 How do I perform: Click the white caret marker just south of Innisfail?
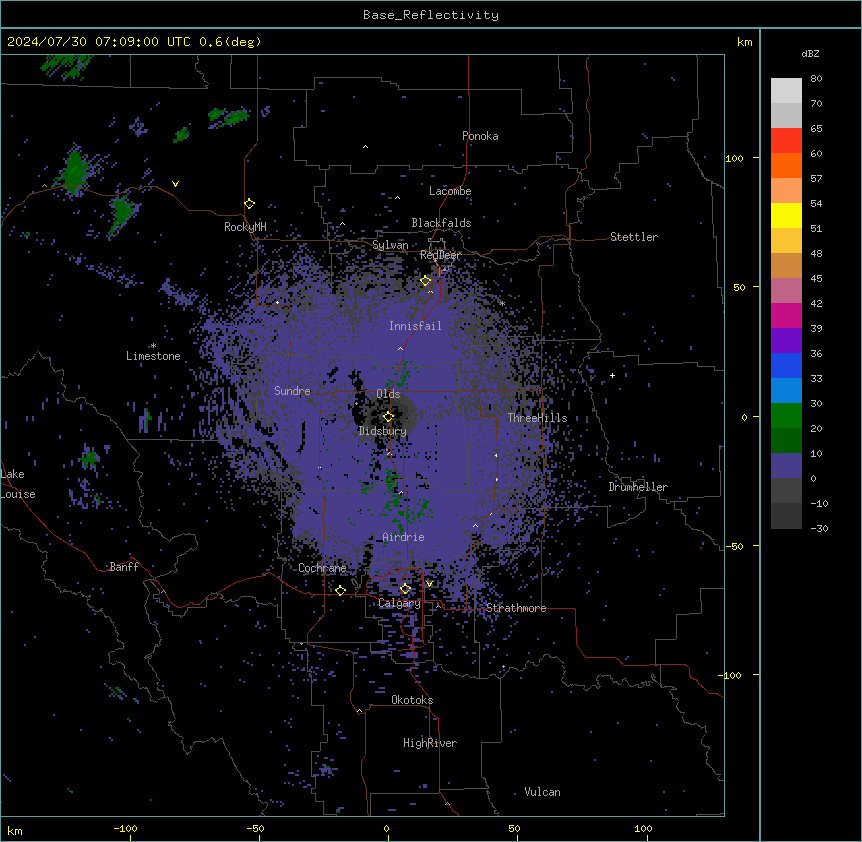[400, 348]
